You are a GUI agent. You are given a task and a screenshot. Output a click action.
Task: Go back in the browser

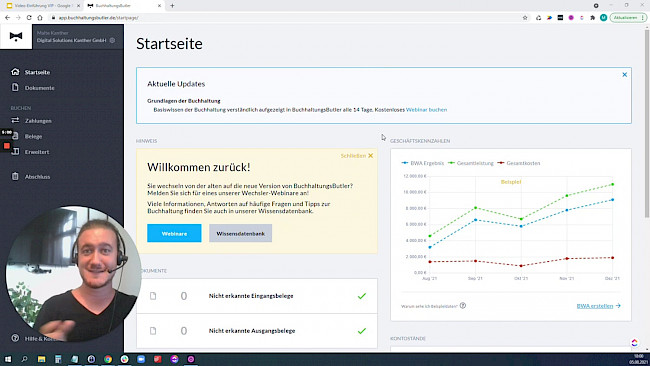coord(7,18)
